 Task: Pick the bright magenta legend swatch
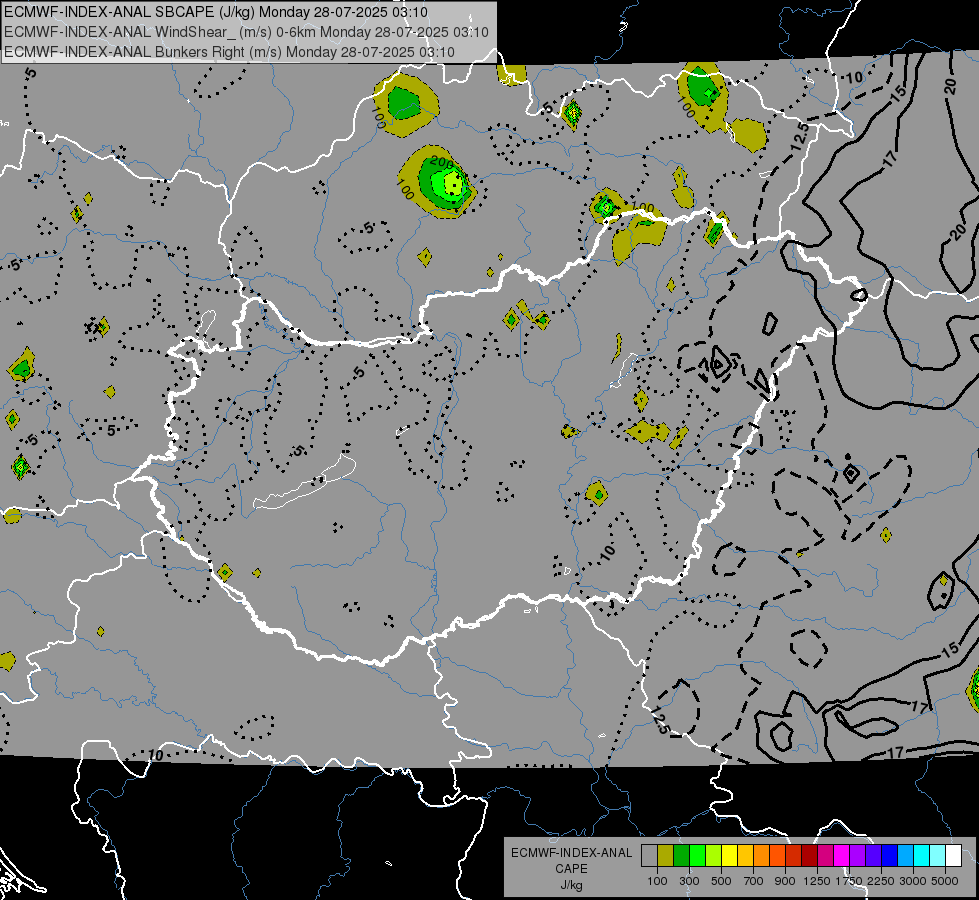point(842,855)
